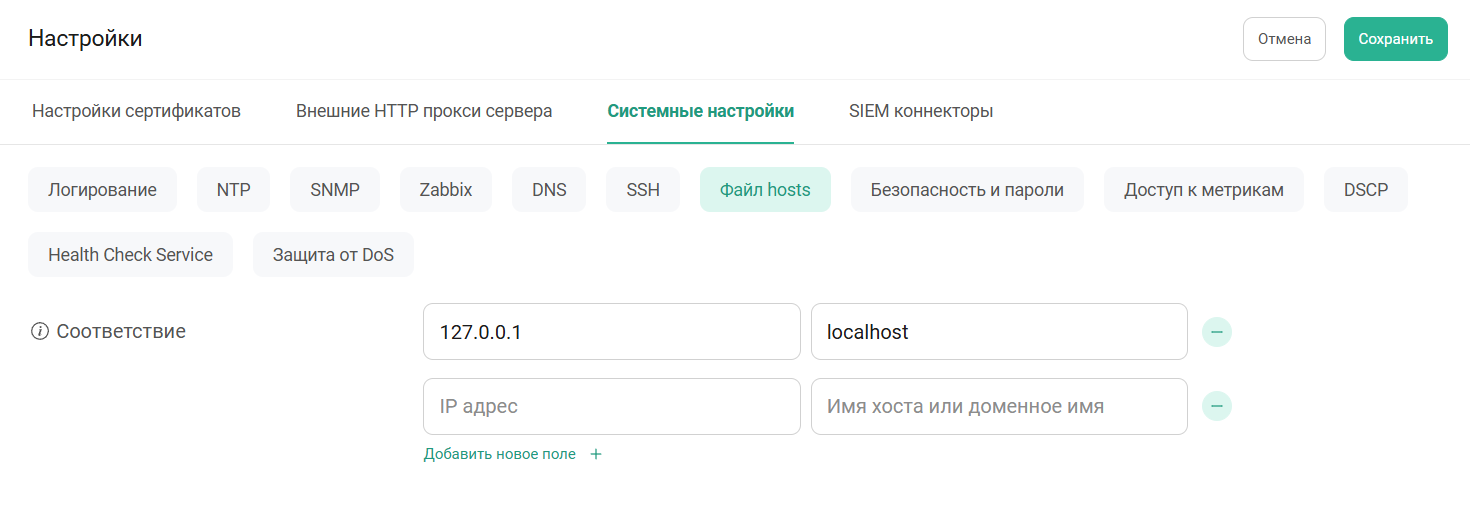
Task: Click the minus icon on the empty row
Action: coord(1216,406)
